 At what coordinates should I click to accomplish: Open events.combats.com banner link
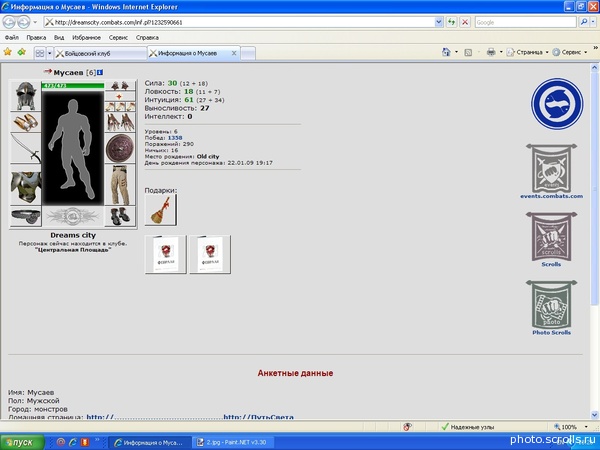point(551,171)
